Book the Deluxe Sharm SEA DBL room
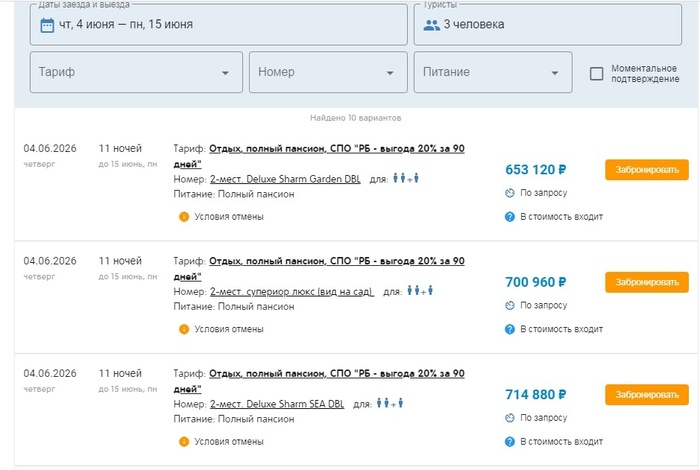Screen dimensions: 700x470 point(646,395)
